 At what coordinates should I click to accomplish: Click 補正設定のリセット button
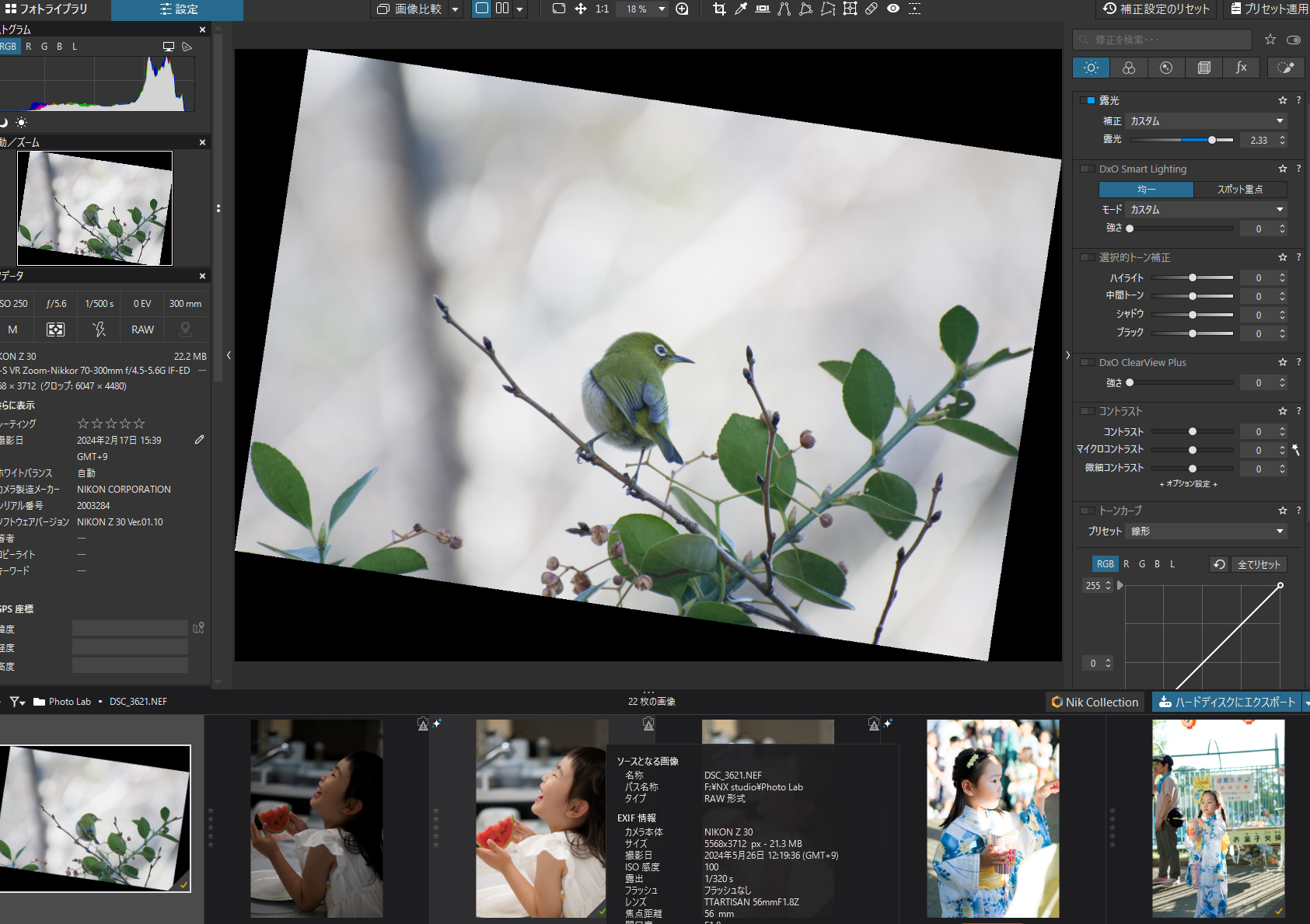[1157, 9]
